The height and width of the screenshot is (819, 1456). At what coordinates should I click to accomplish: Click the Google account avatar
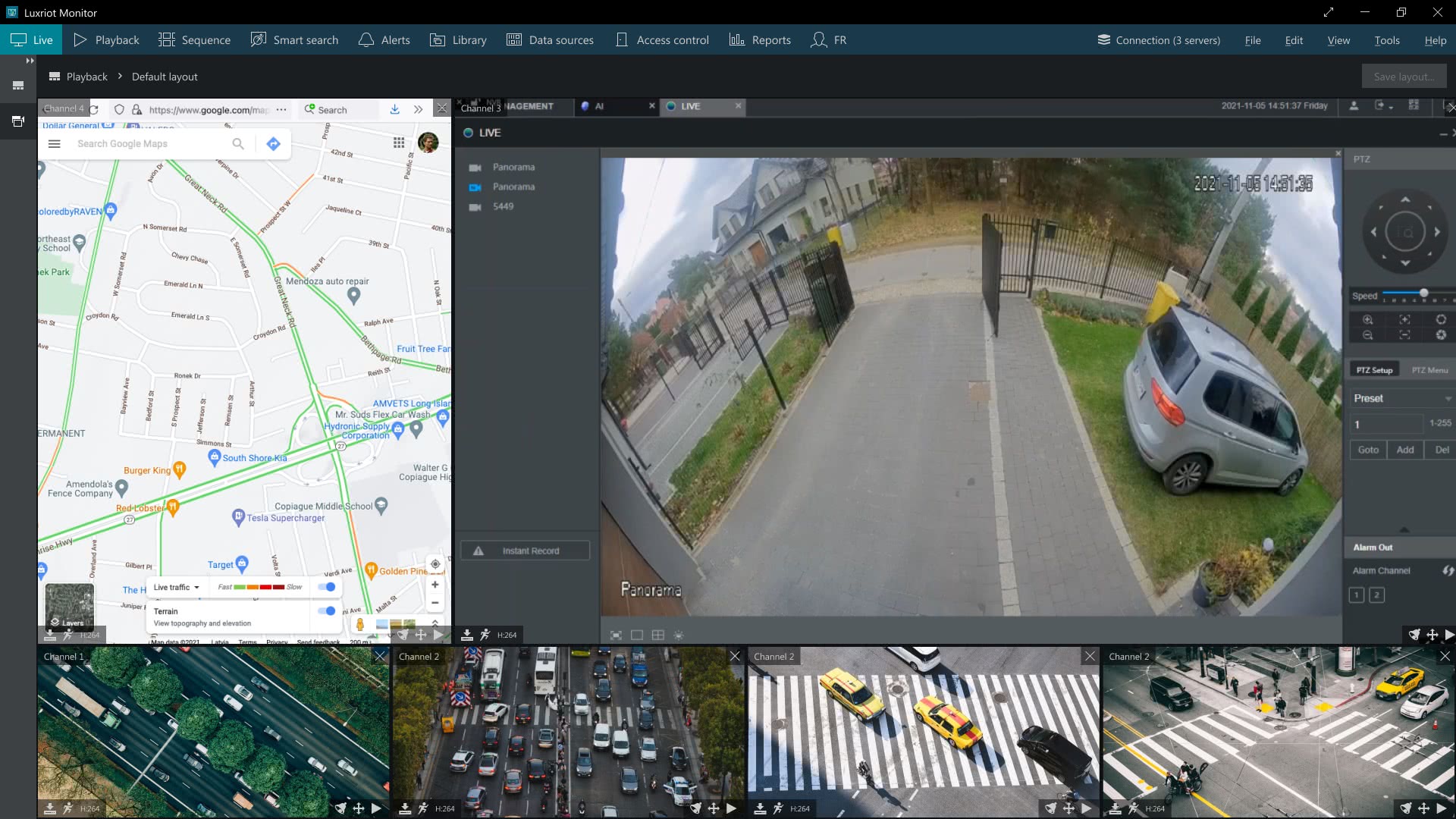[x=428, y=143]
